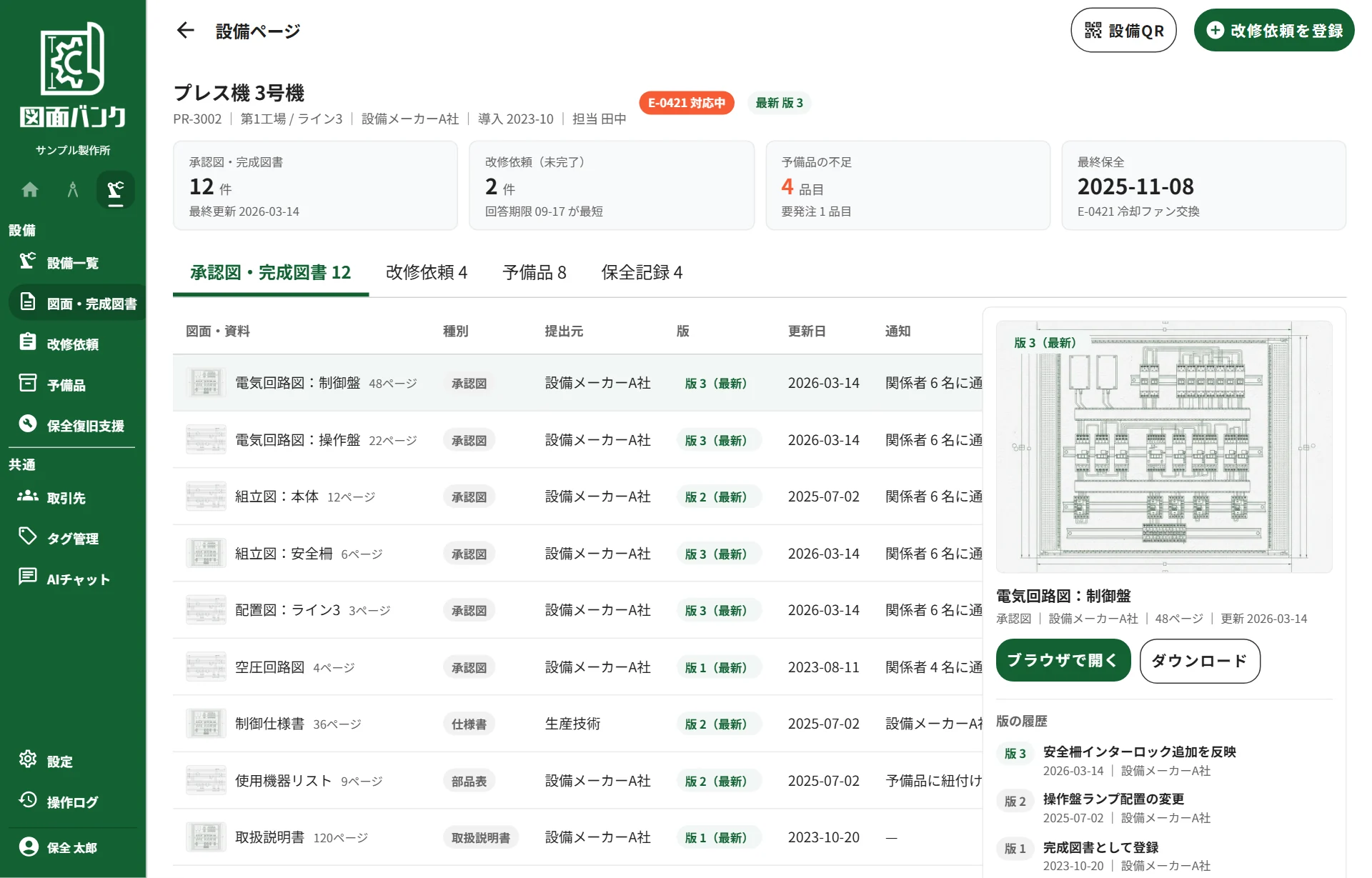The height and width of the screenshot is (878, 1372).
Task: Open 図面・完成図書 sidebar item
Action: point(77,304)
